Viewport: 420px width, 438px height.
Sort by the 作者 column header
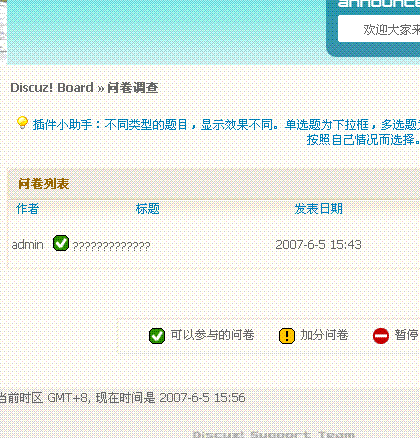(x=27, y=209)
